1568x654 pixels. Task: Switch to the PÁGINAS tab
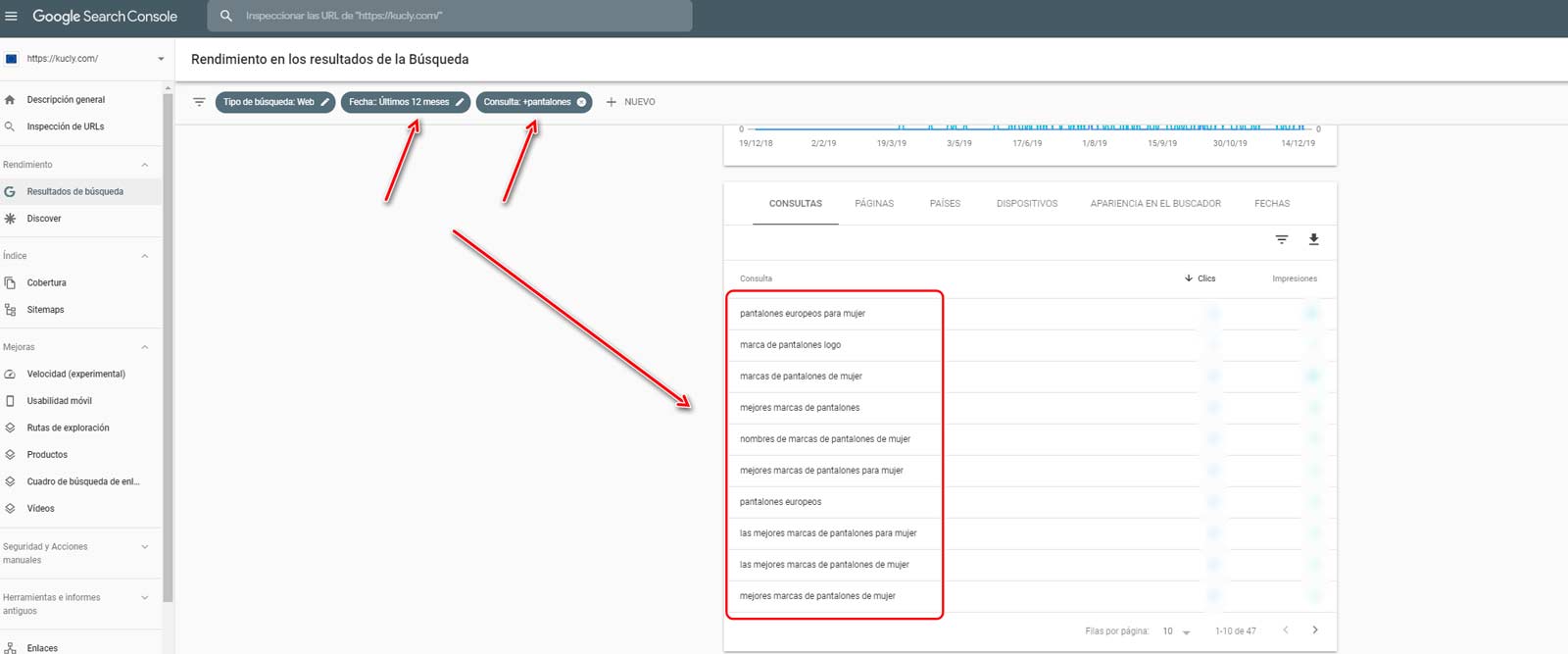873,204
